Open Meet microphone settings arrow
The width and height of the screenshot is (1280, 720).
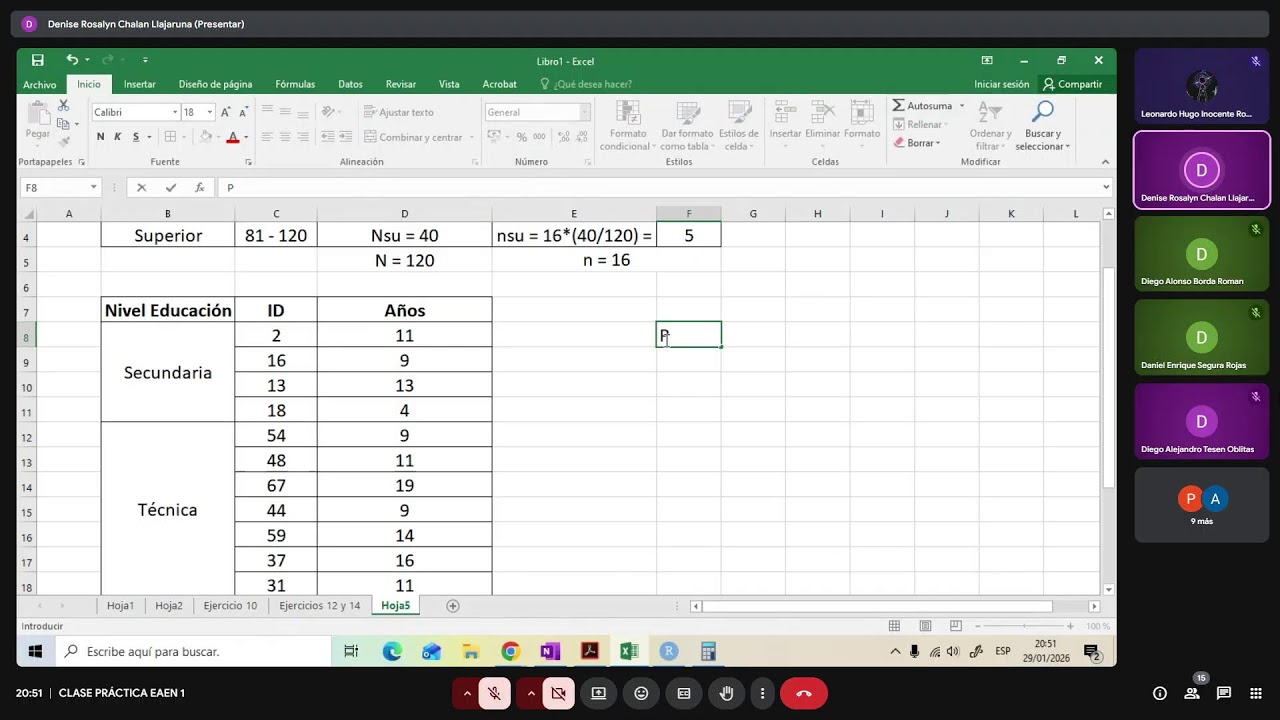(x=466, y=693)
